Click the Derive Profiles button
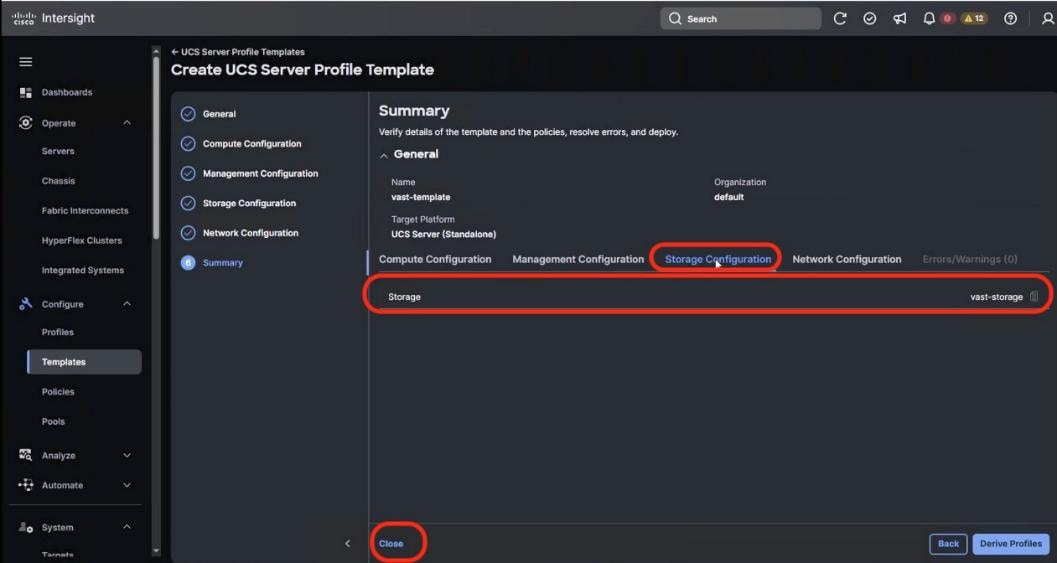The image size is (1057, 563). click(1010, 543)
